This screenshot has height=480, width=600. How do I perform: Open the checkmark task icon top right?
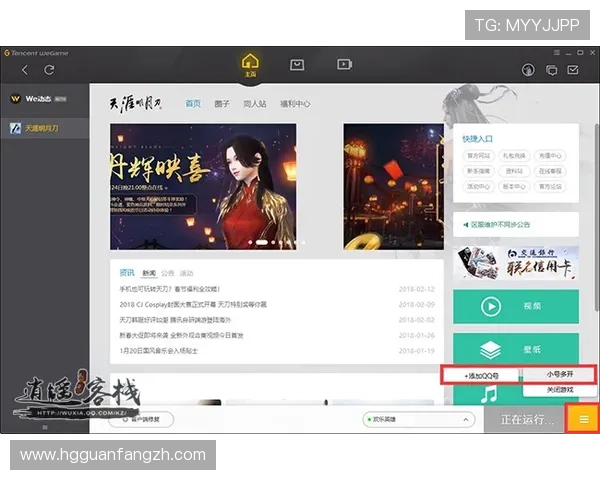tap(573, 70)
